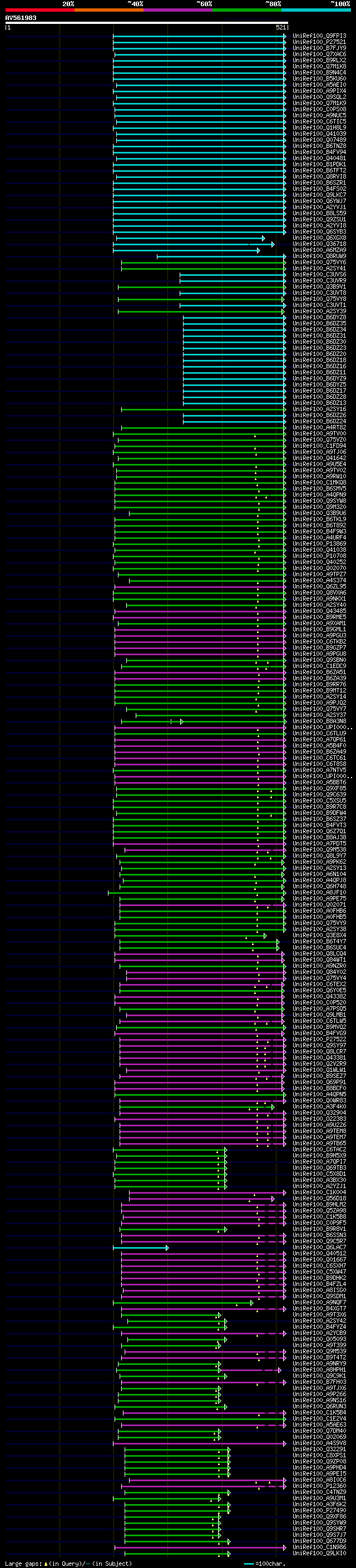The height and width of the screenshot is (1568, 356).
Task: Select the UniRef100_A8HPH1 label
Action: pos(319,1369)
